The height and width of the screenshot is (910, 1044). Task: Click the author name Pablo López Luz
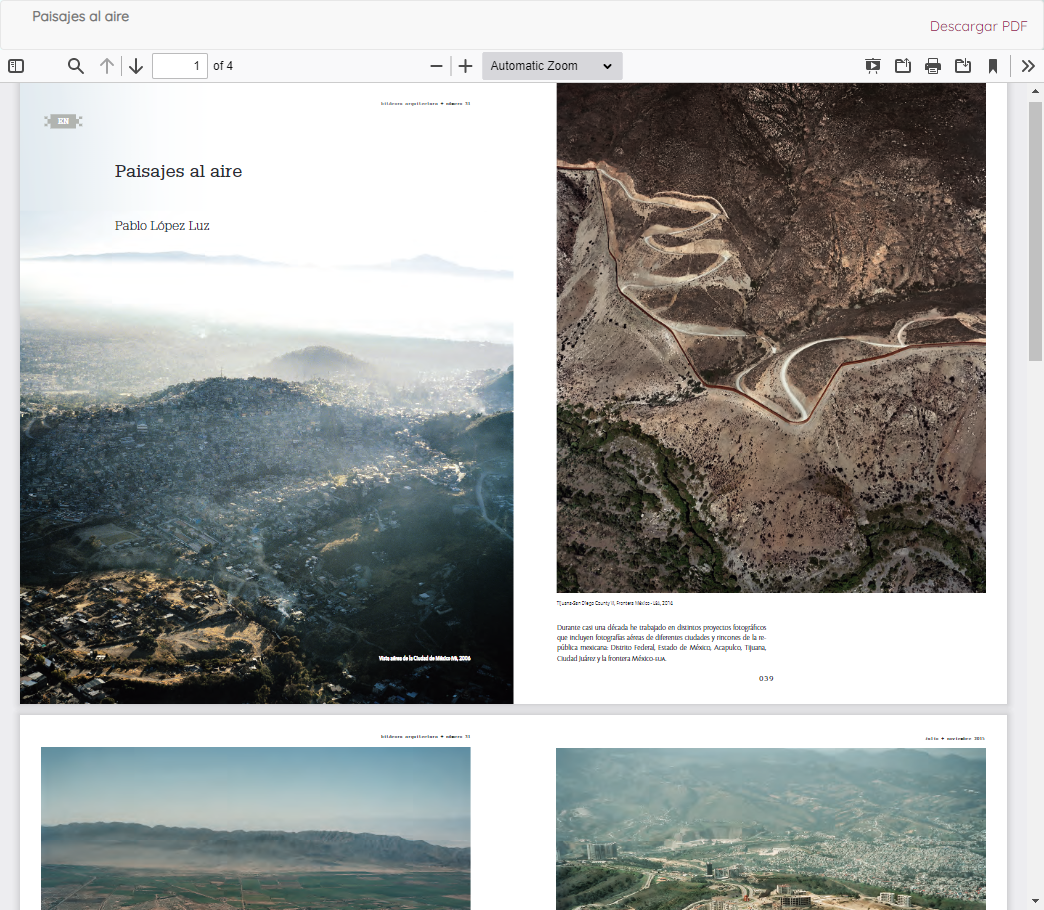(162, 226)
